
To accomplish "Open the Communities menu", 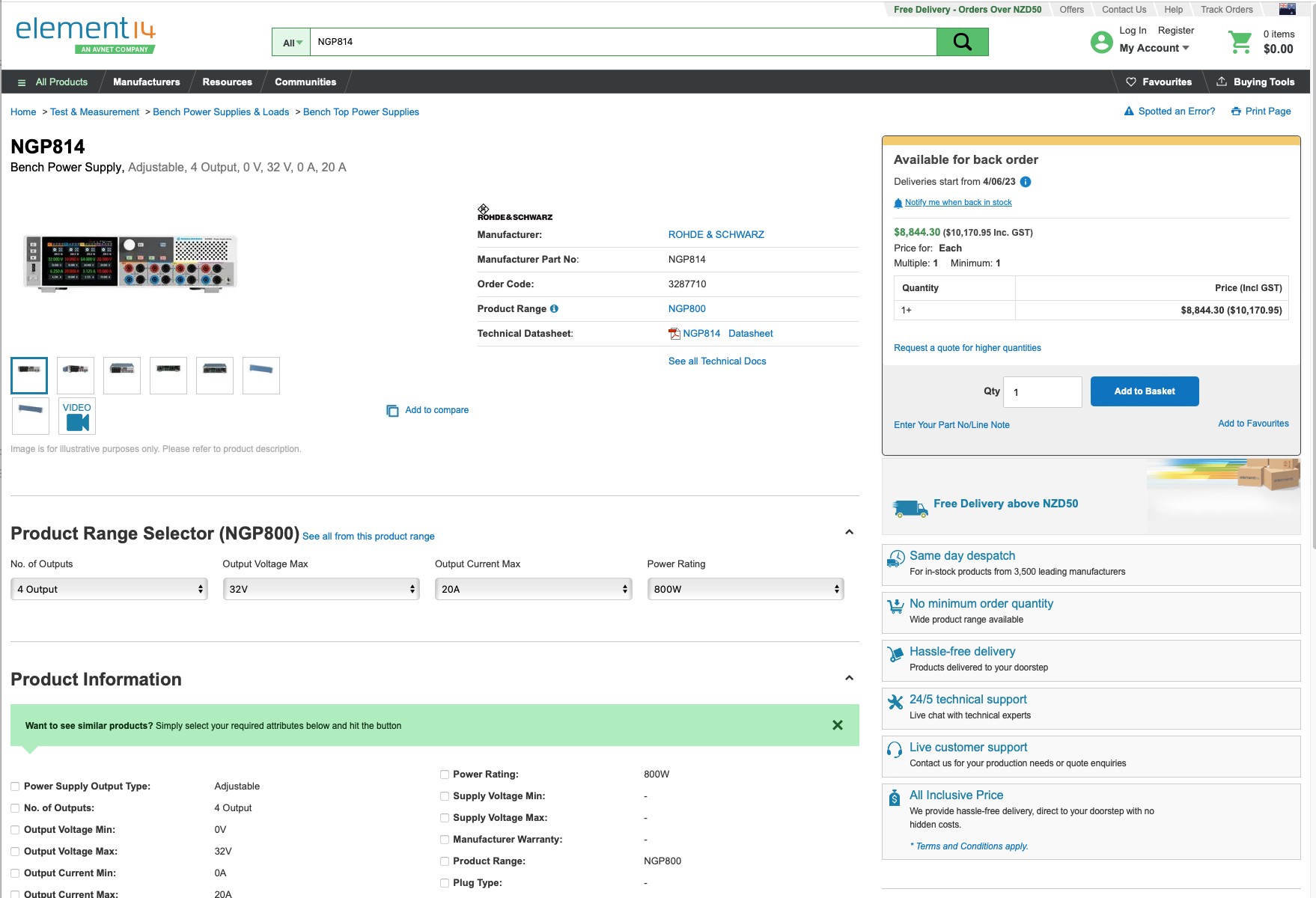I will (x=305, y=82).
